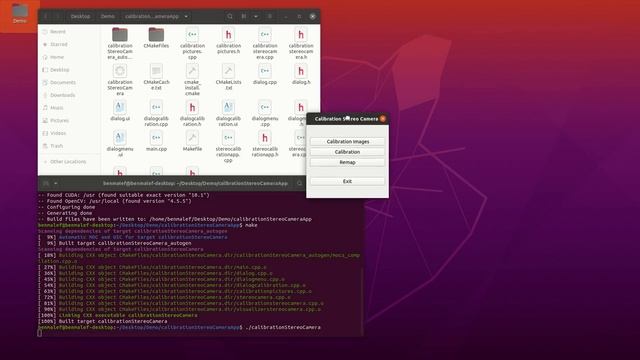The image size is (640, 360).
Task: Close the Calibration Stereo Camera dialog
Action: 383,119
